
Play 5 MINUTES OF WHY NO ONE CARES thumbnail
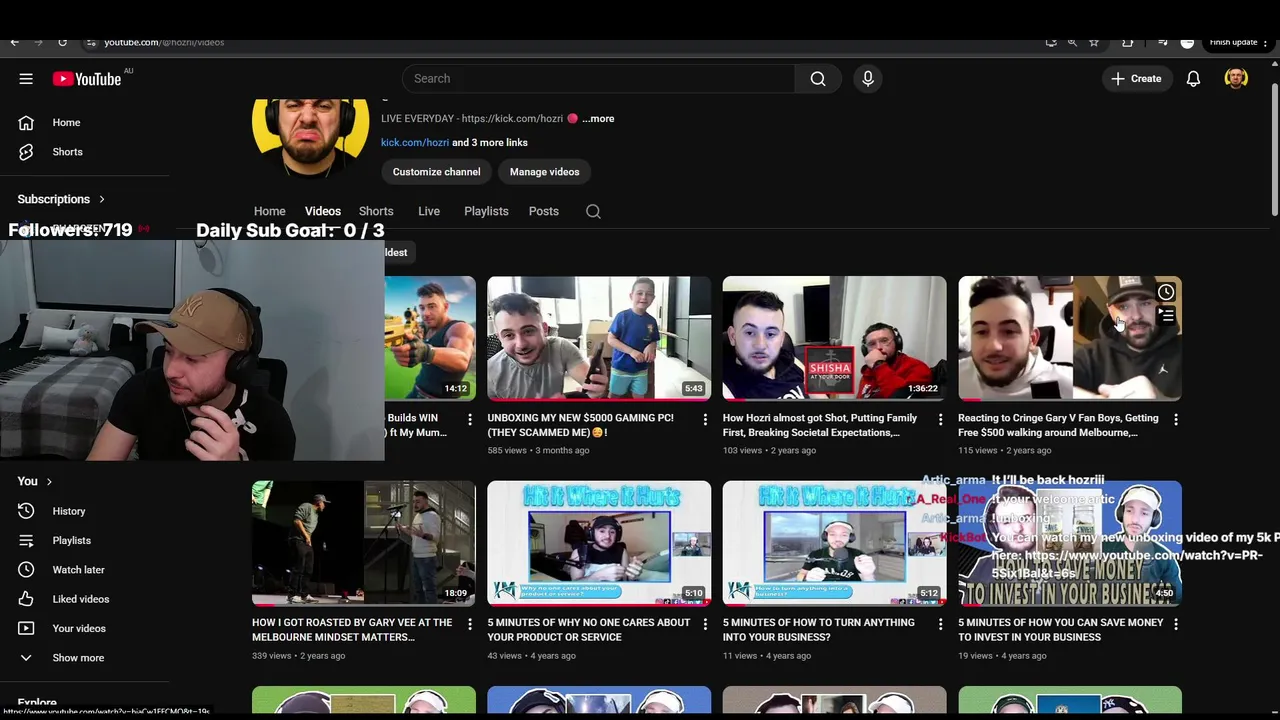[x=599, y=543]
